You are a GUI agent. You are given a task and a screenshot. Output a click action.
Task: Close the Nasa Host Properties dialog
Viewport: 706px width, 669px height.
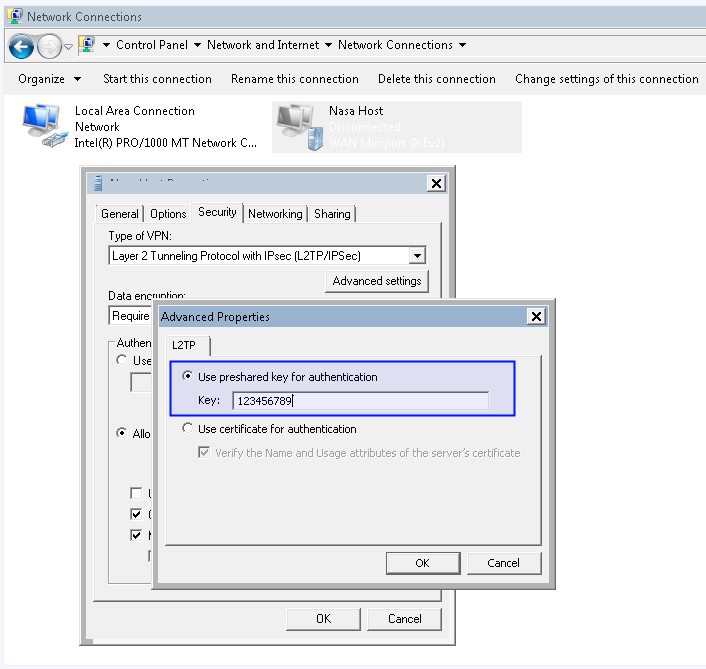[x=436, y=183]
